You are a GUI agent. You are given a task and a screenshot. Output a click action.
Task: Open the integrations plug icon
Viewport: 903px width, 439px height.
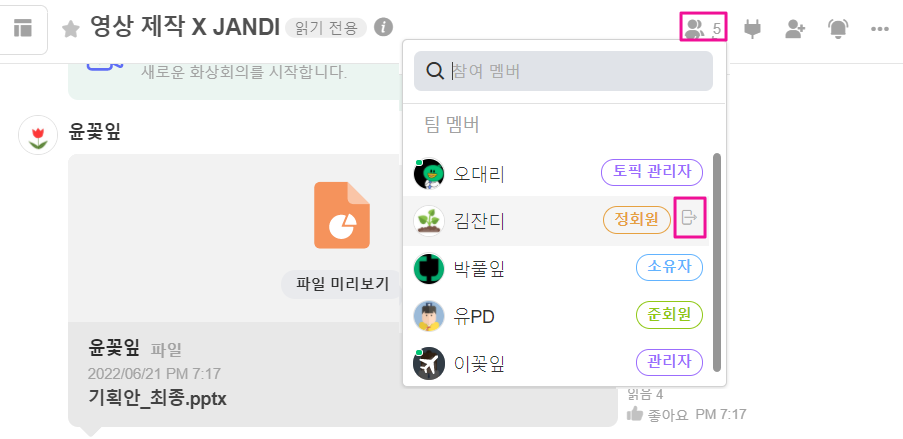(752, 28)
